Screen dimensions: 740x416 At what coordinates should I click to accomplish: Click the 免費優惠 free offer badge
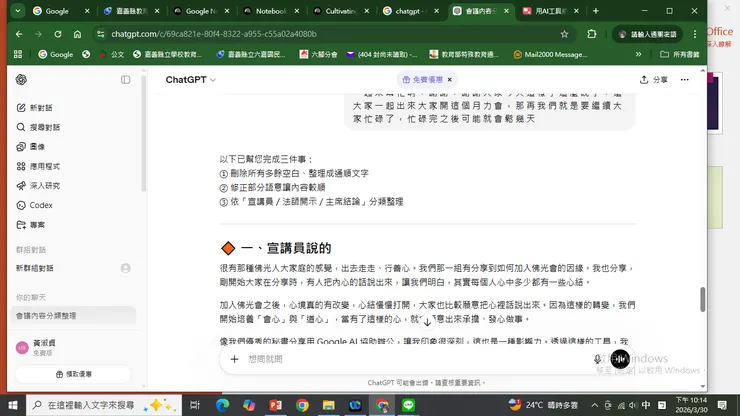(x=423, y=80)
